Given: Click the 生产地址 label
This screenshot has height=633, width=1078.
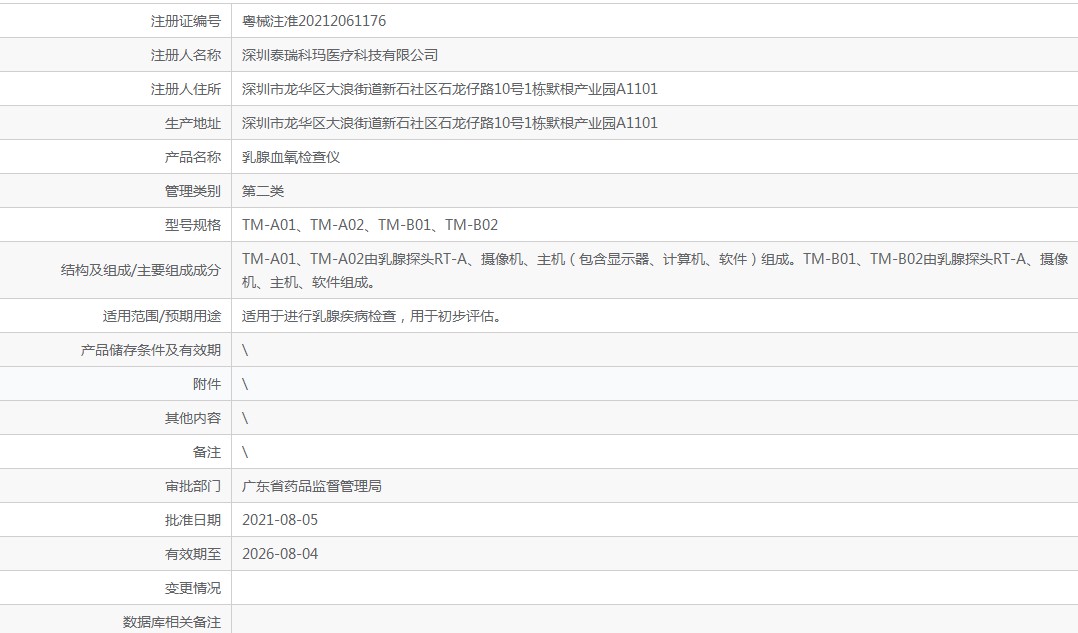Looking at the screenshot, I should coord(192,123).
